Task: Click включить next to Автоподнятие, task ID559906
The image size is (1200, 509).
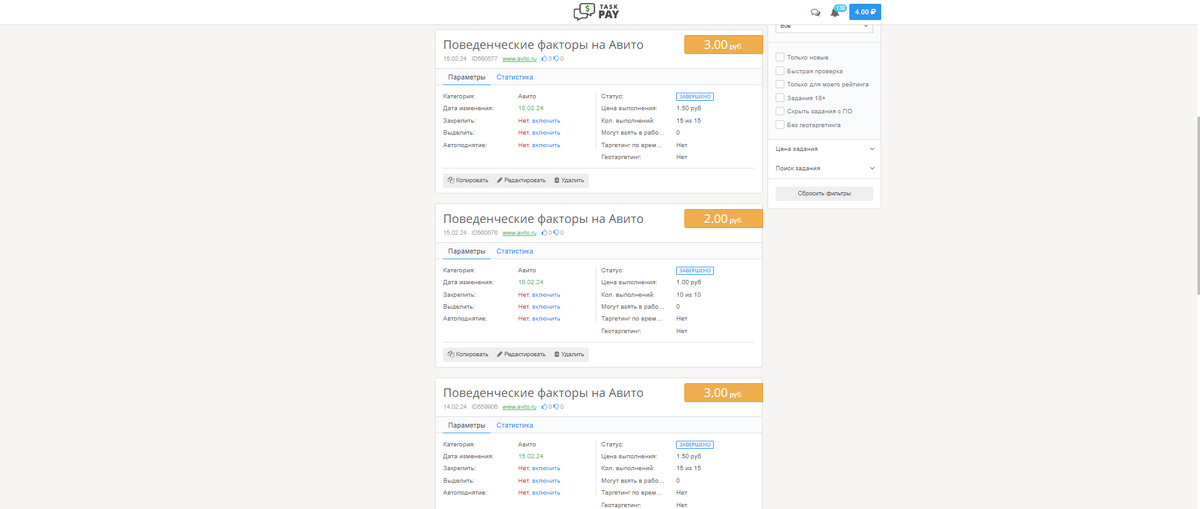Action: [x=546, y=492]
